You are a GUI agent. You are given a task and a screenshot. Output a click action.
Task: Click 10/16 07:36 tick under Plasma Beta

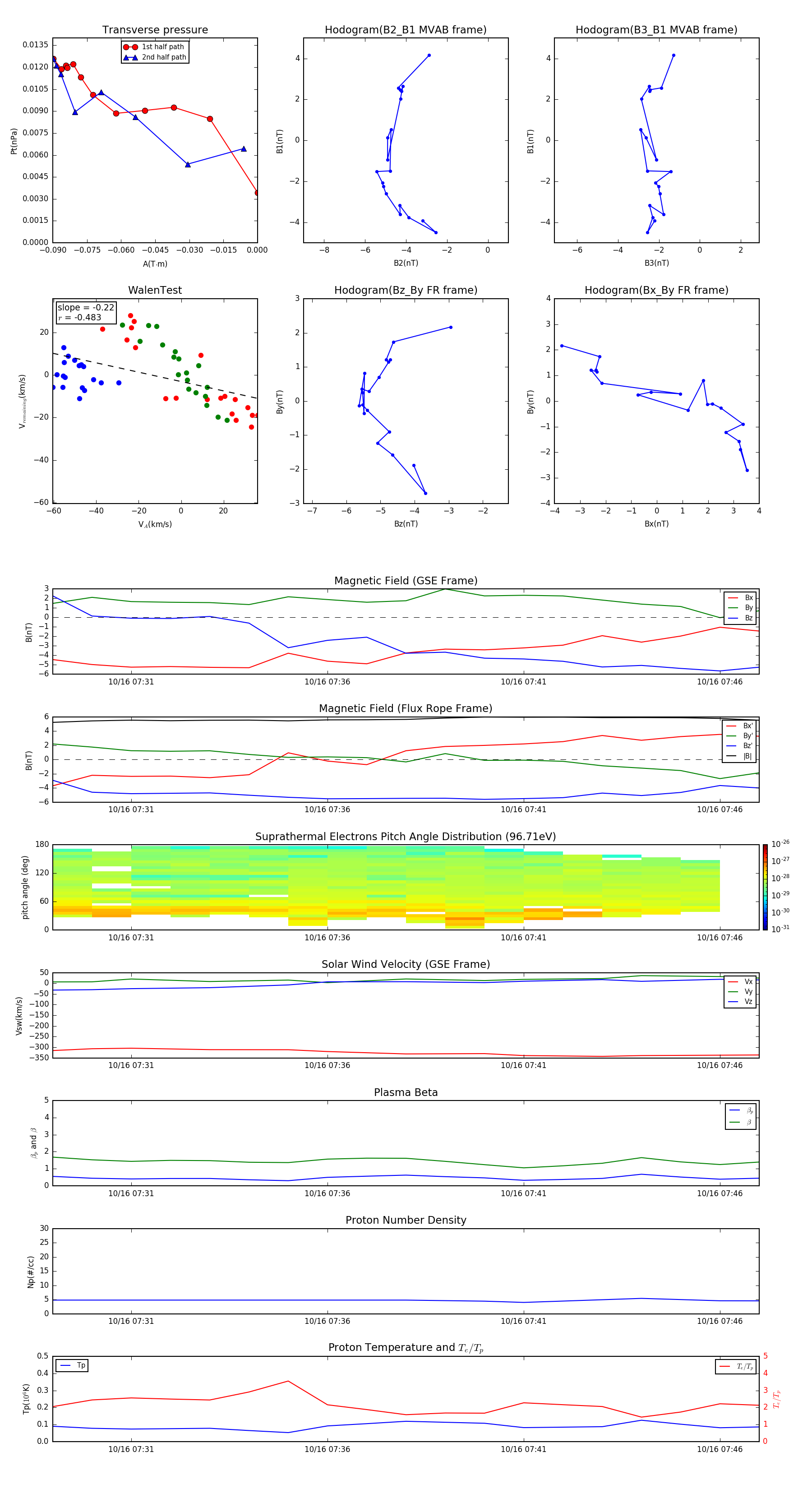coord(327,1193)
